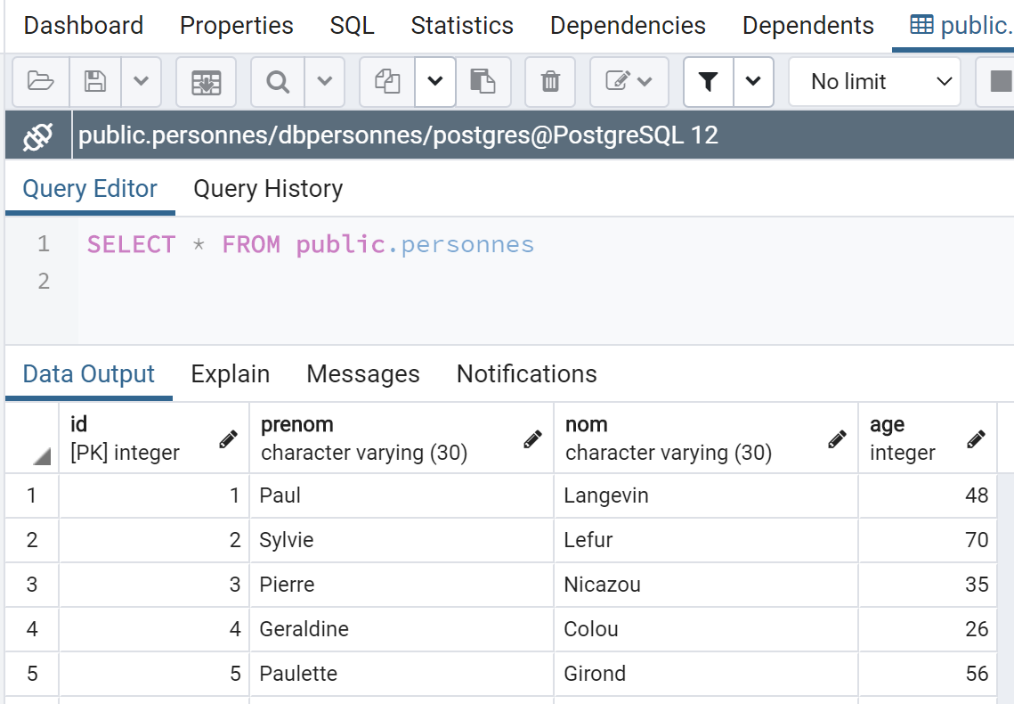Click the Langevin cell in nom column

coord(606,496)
